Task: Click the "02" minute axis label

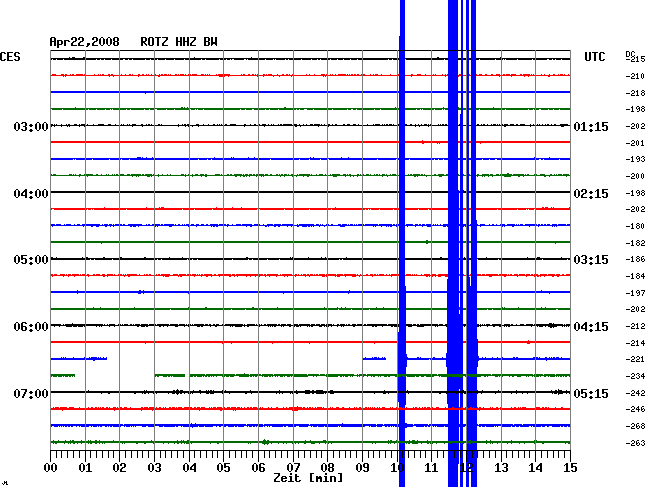Action: click(119, 468)
